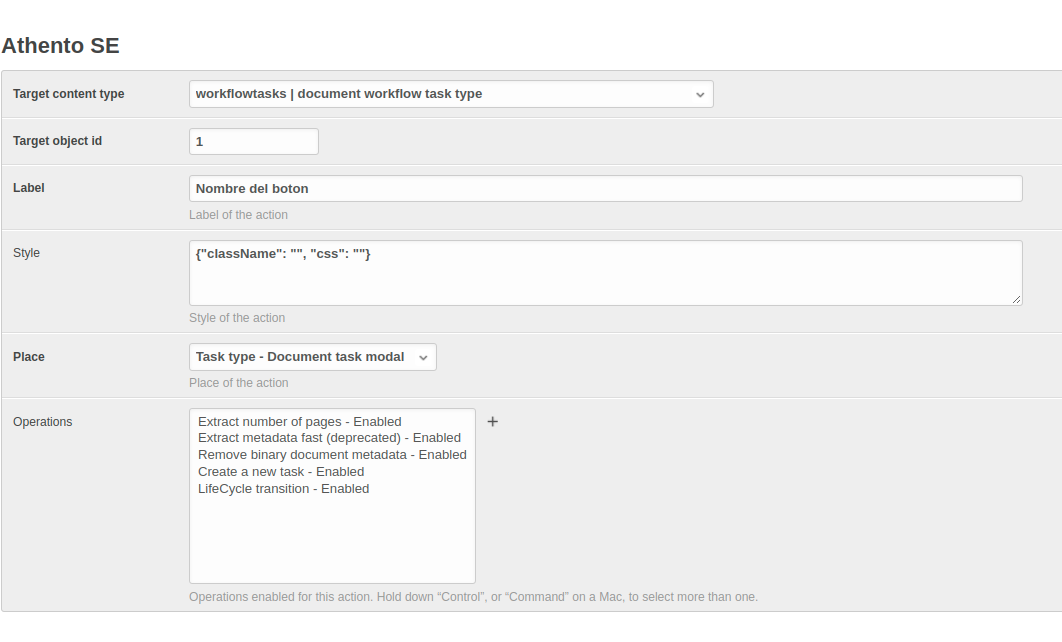The image size is (1062, 642).
Task: Click the "Target object id" field label
Action: pos(58,141)
